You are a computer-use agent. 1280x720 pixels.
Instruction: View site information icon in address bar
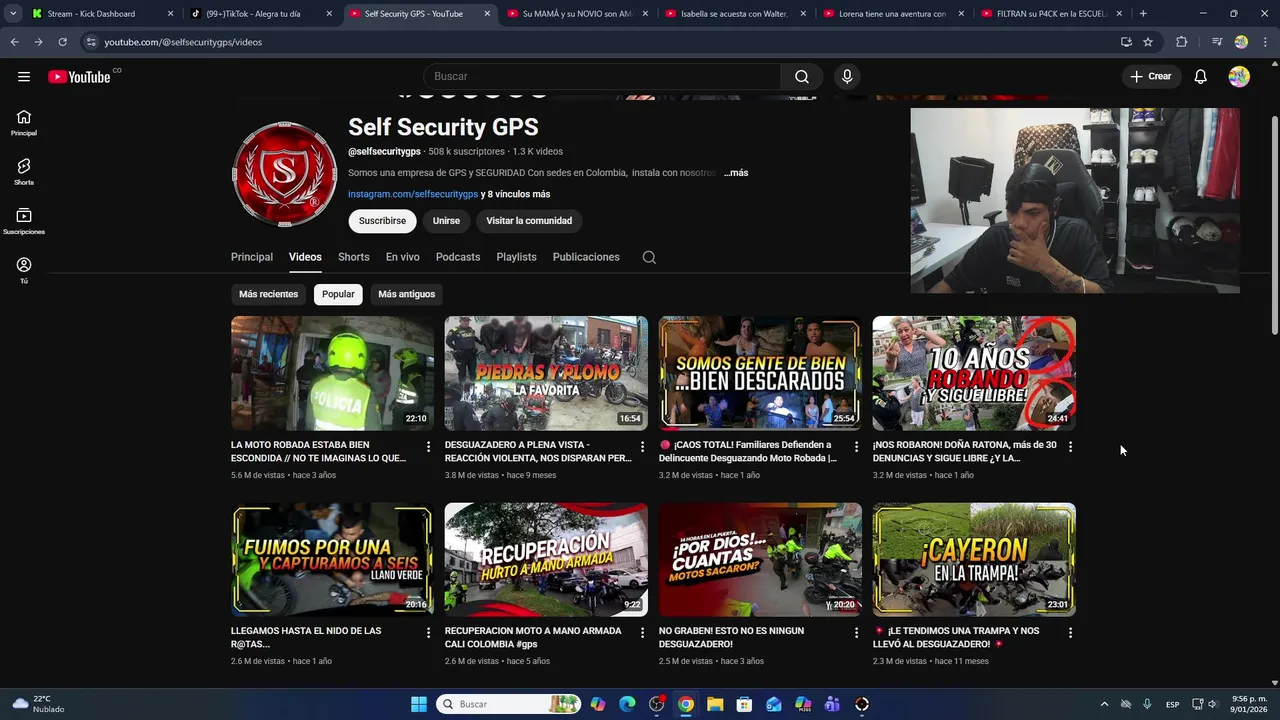point(91,42)
